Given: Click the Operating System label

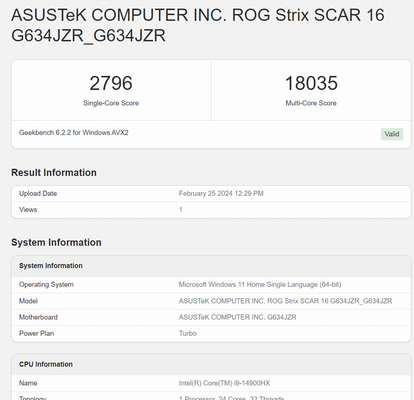Looking at the screenshot, I should [x=46, y=285].
